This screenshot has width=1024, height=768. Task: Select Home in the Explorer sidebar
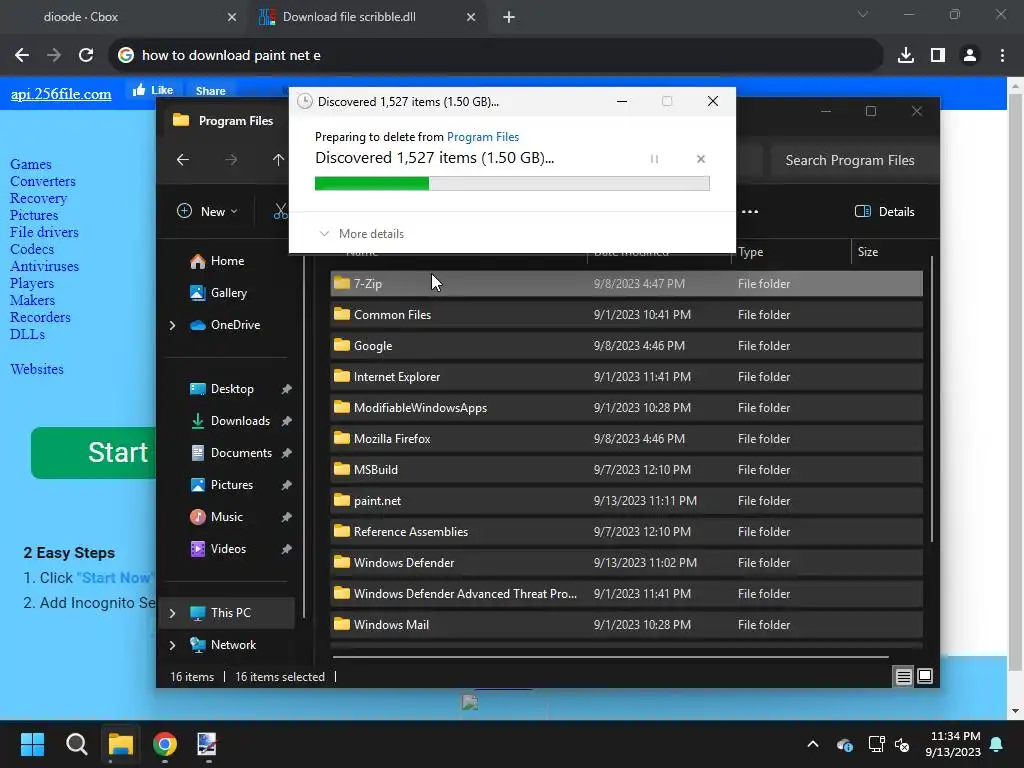(x=226, y=261)
